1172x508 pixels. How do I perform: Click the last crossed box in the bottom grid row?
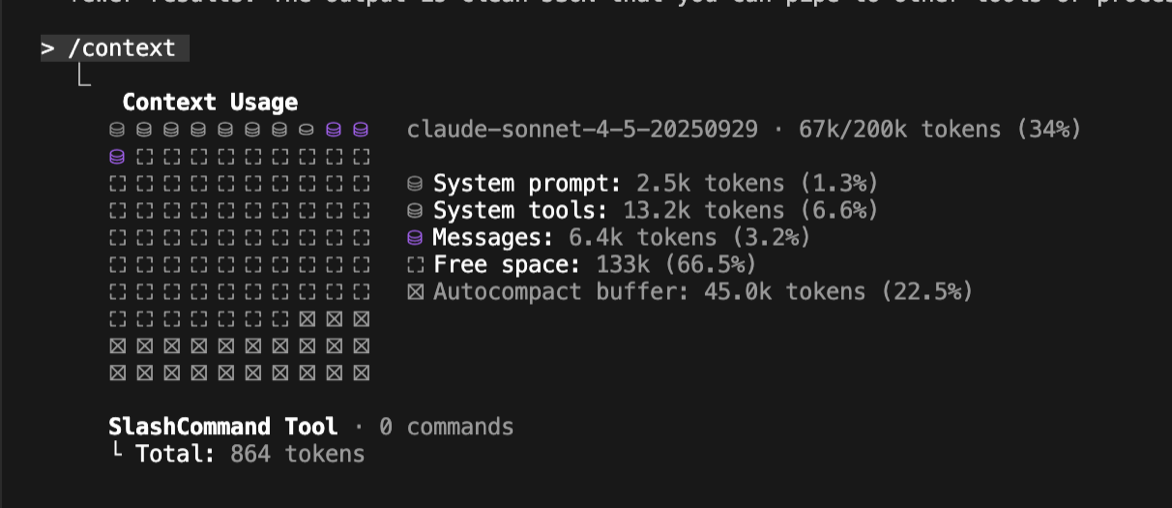[x=361, y=373]
